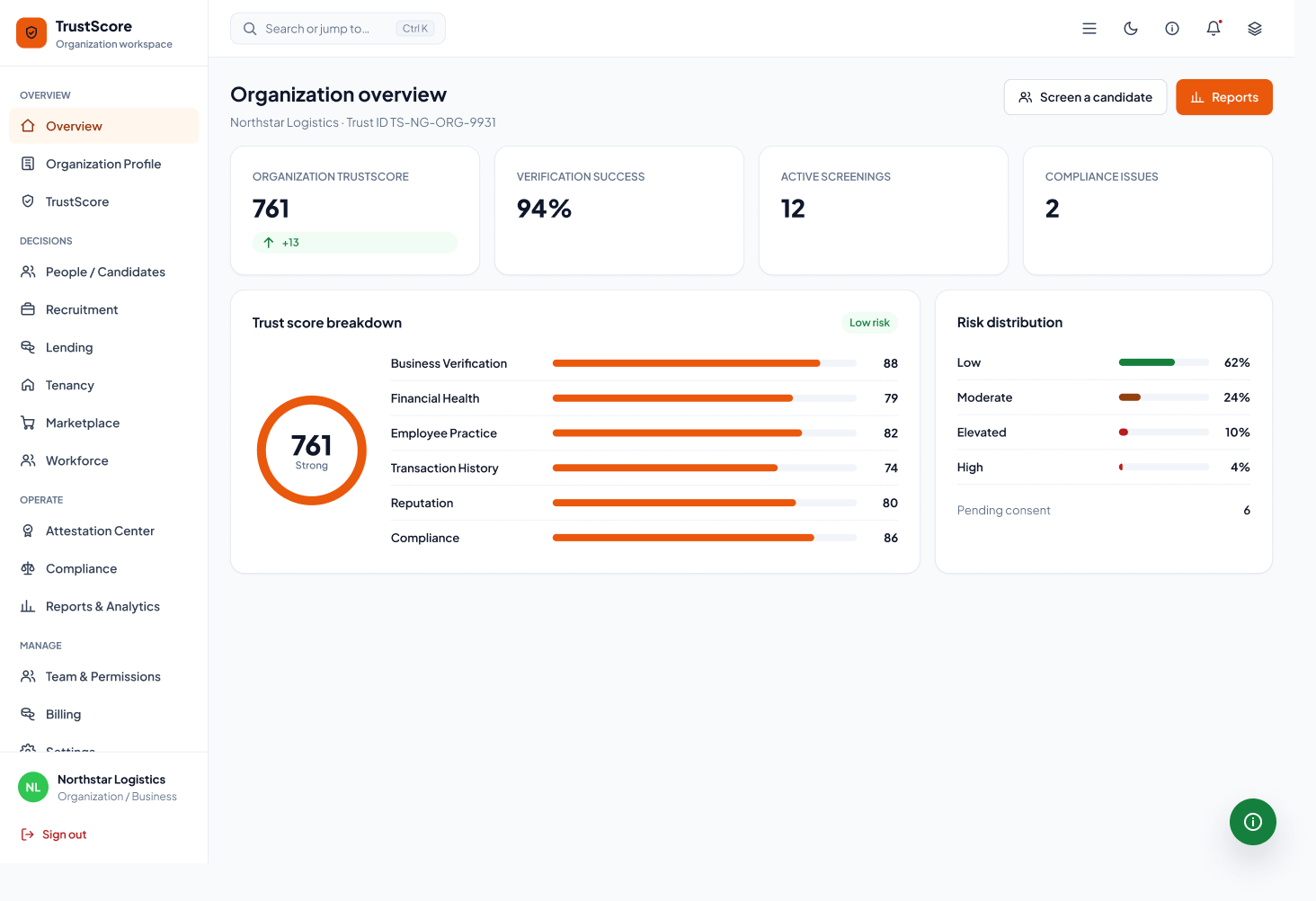
Task: Click the Transaction History row label
Action: 445,468
